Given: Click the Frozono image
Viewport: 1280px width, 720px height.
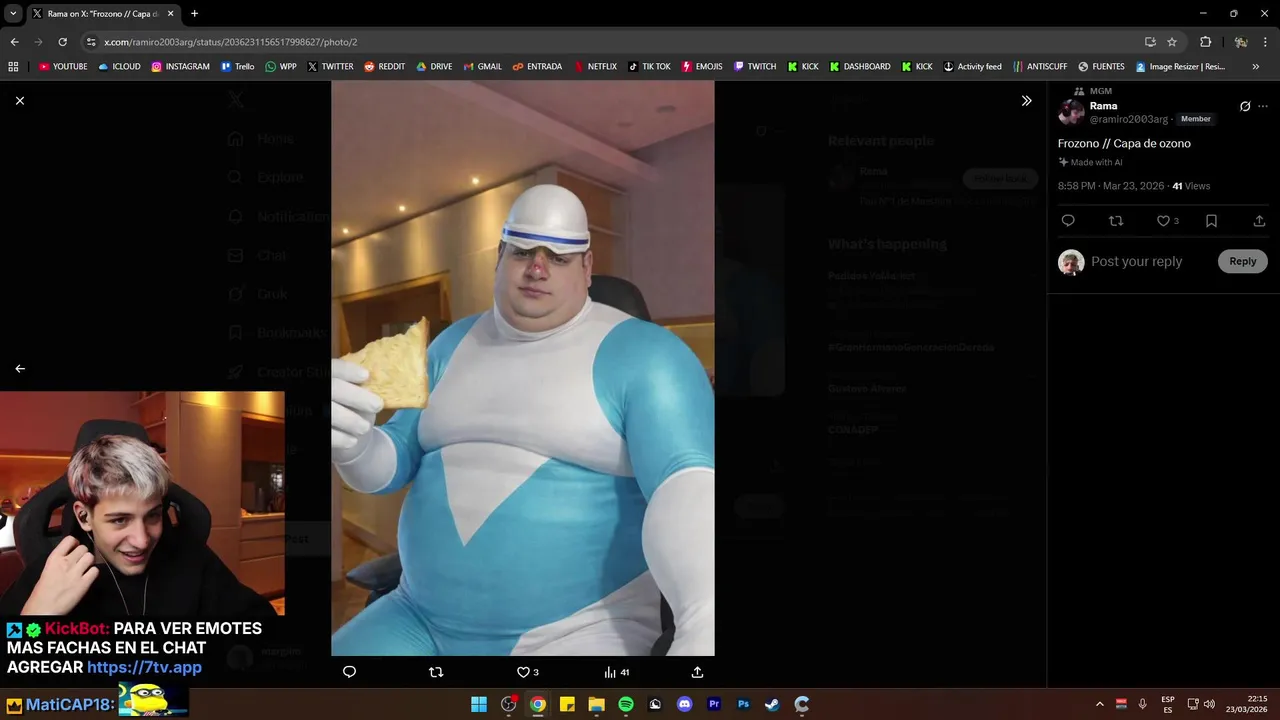Looking at the screenshot, I should [523, 368].
